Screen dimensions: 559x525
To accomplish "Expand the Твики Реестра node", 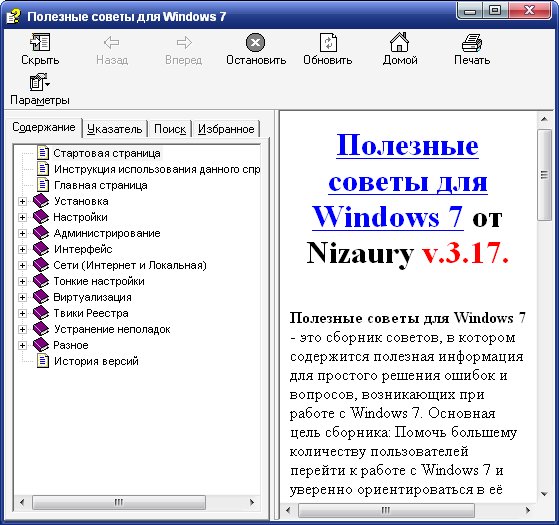I will point(22,314).
